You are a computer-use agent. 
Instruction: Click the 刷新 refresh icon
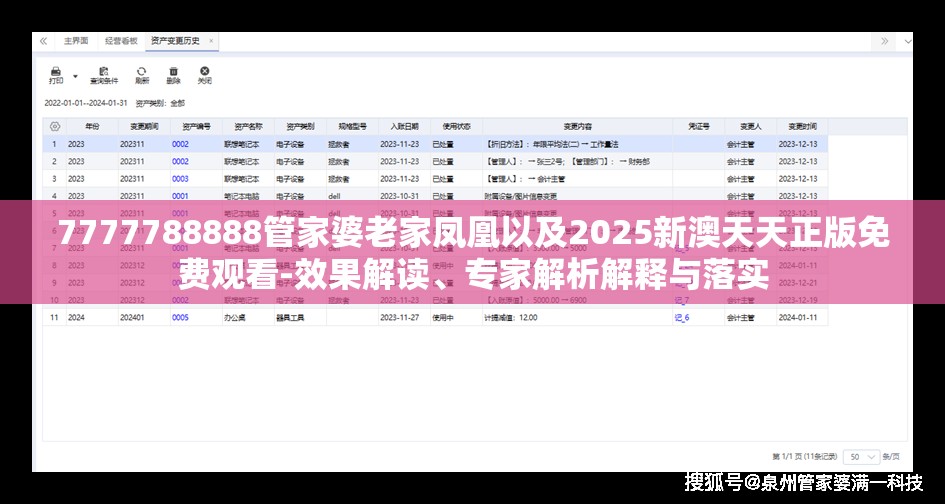(142, 75)
